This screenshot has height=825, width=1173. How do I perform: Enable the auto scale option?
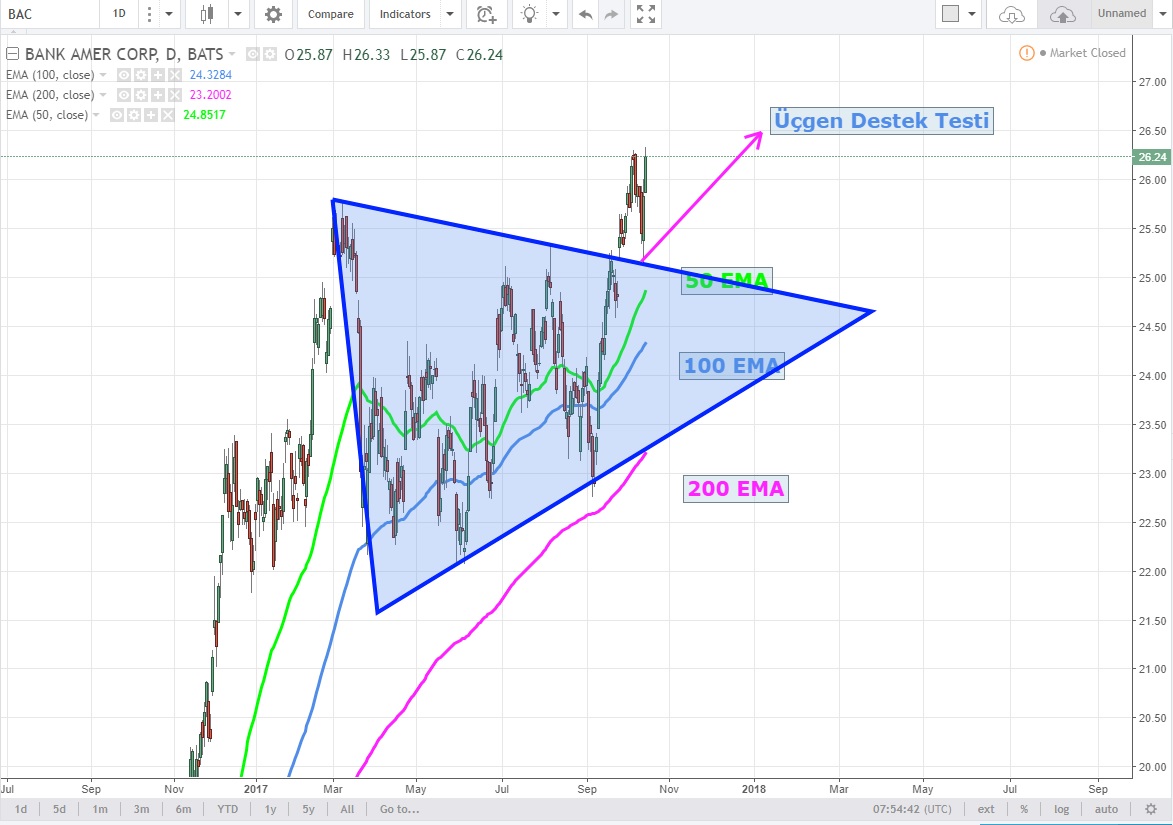point(1106,809)
